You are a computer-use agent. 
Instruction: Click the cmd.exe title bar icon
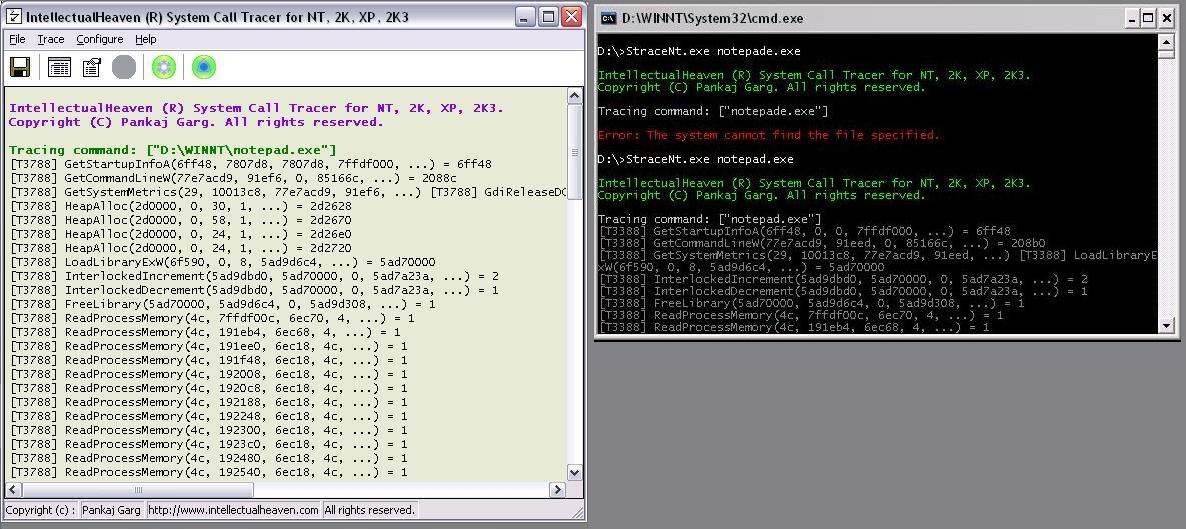[610, 18]
